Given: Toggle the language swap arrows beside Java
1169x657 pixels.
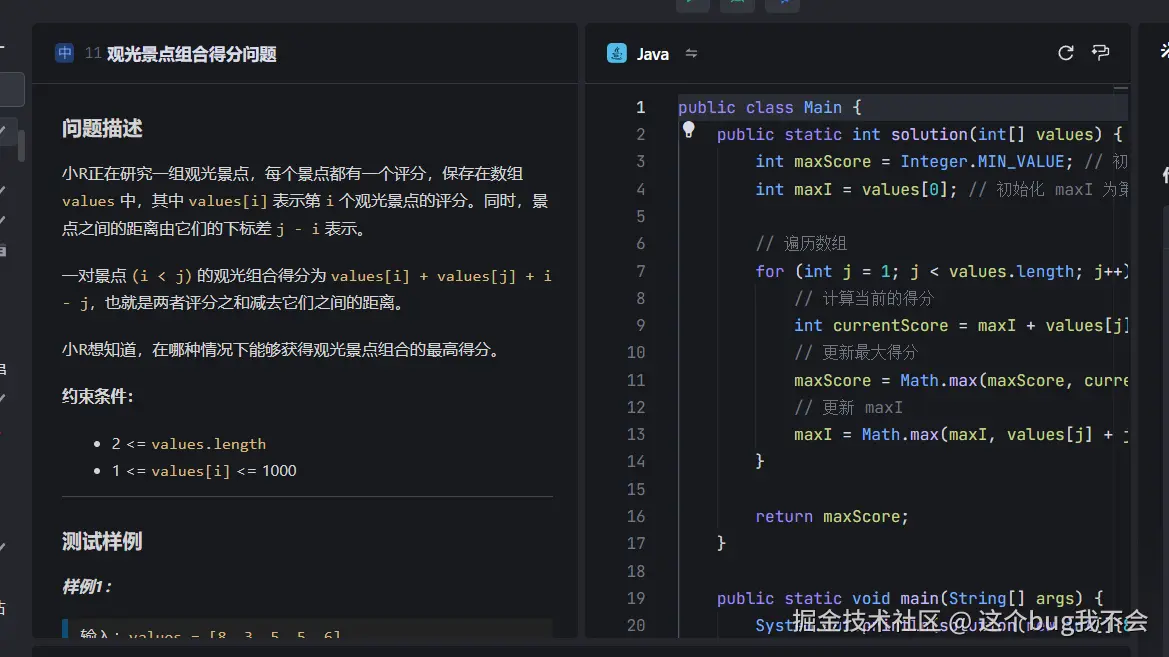Looking at the screenshot, I should coord(691,54).
